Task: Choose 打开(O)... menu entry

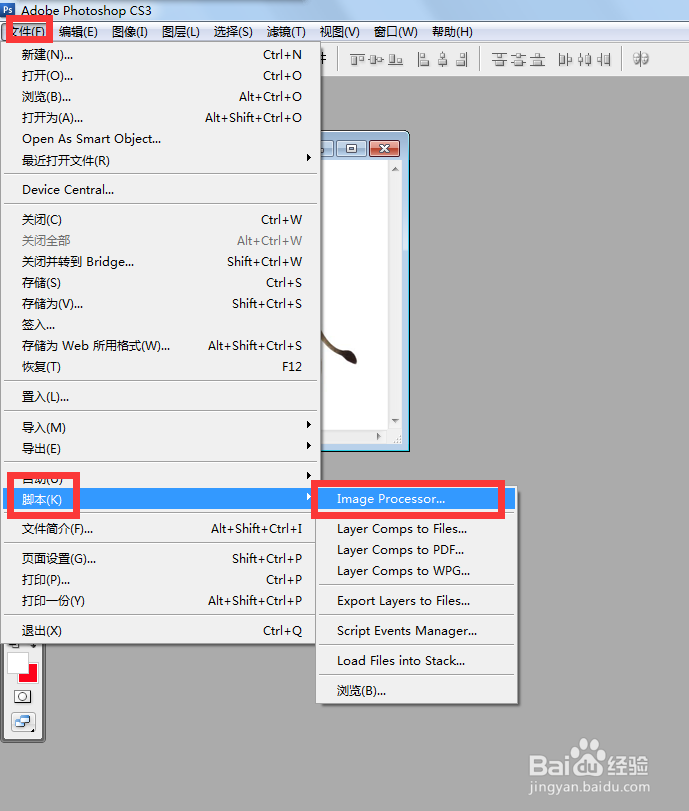Action: pyautogui.click(x=161, y=76)
